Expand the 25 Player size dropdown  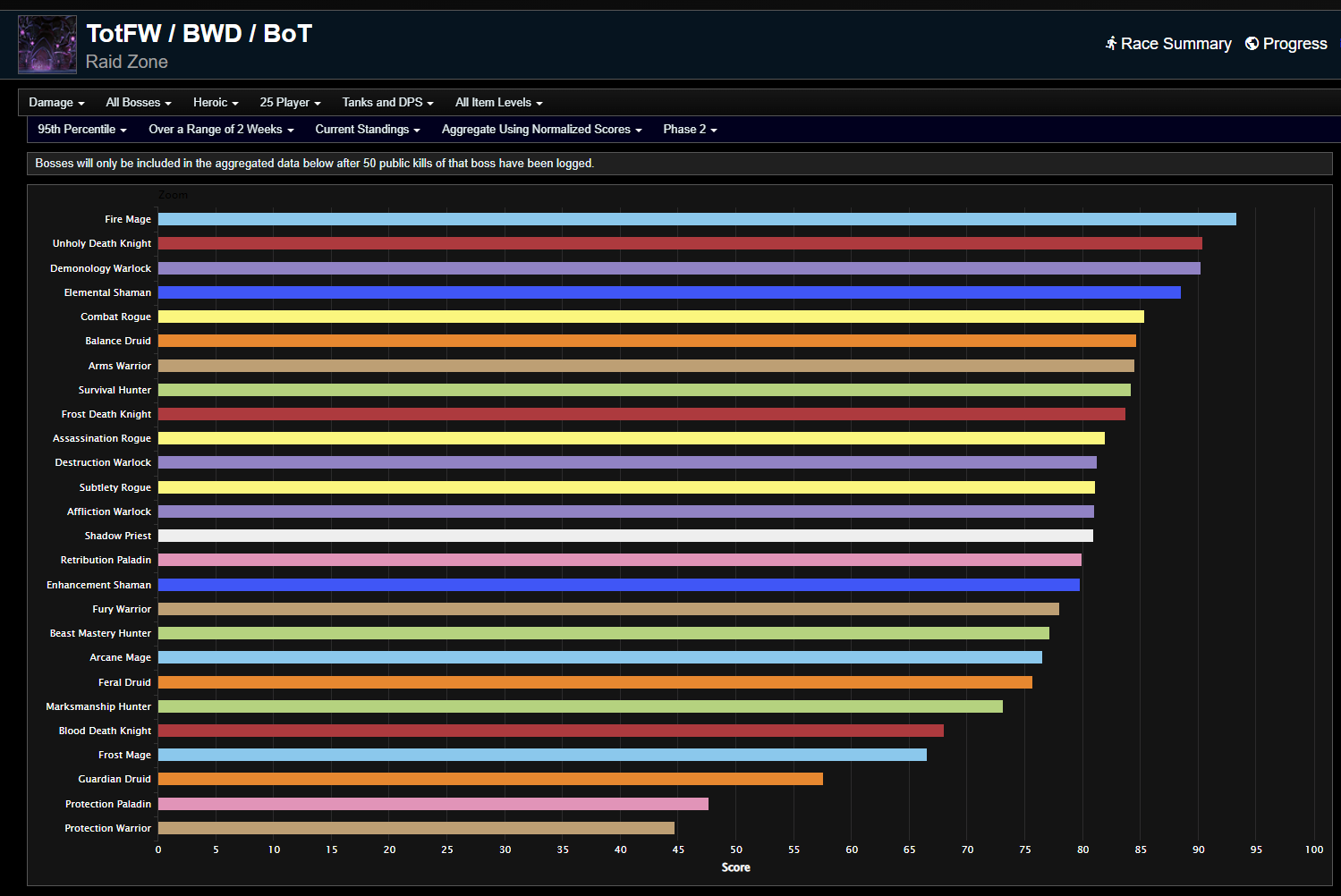[290, 103]
